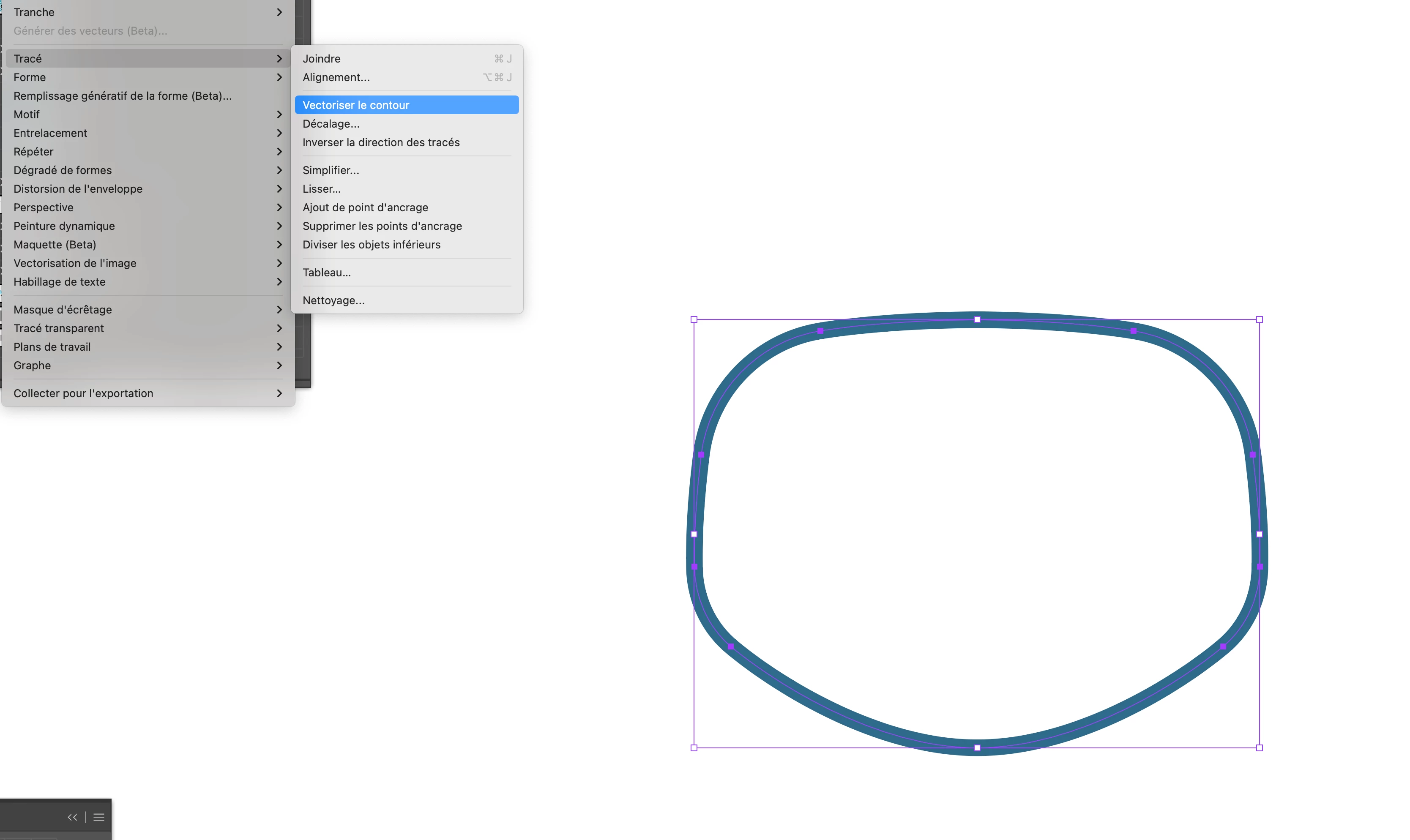Click the panel collapse double-arrow icon
The width and height of the screenshot is (1410, 840).
point(72,817)
